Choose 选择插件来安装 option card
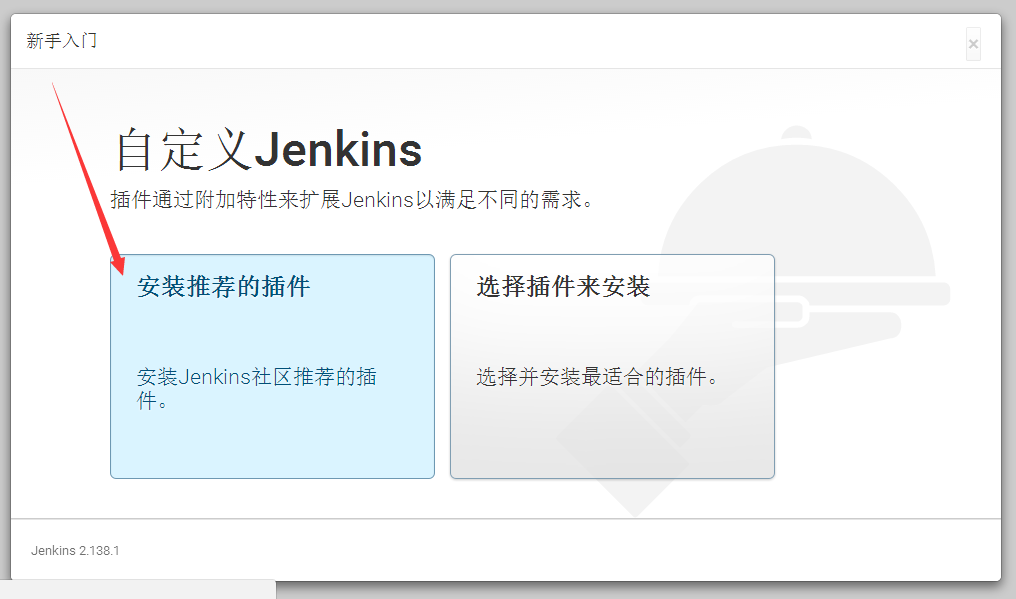The image size is (1016, 599). point(612,366)
